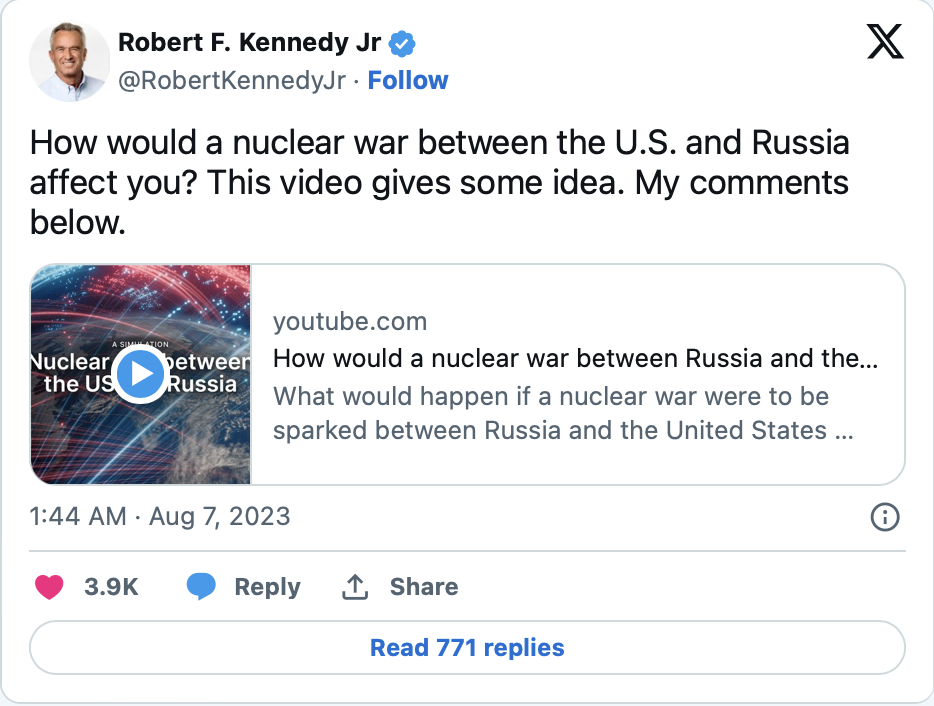Click the blue reply bubble icon
The image size is (934, 706).
tap(201, 587)
